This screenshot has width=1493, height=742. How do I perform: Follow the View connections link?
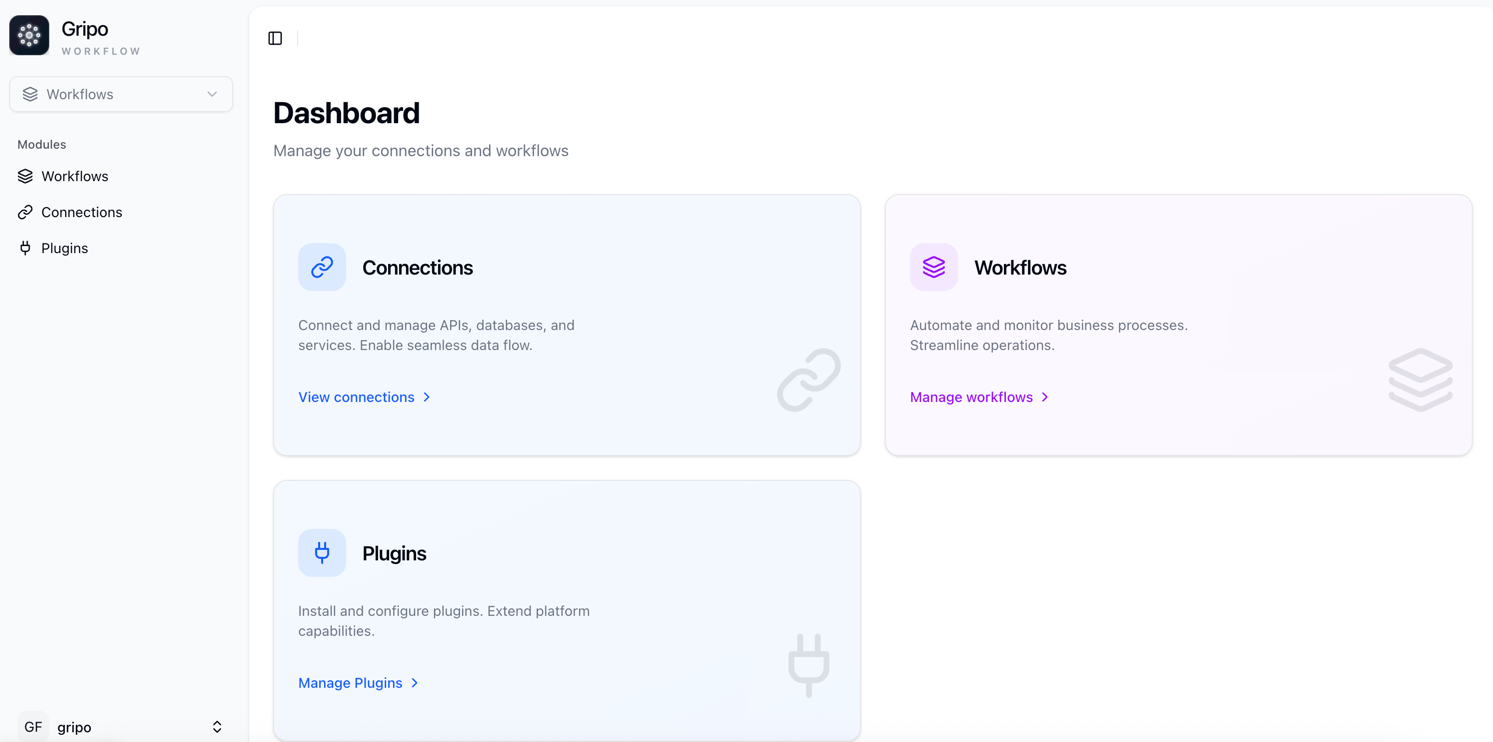pos(356,397)
